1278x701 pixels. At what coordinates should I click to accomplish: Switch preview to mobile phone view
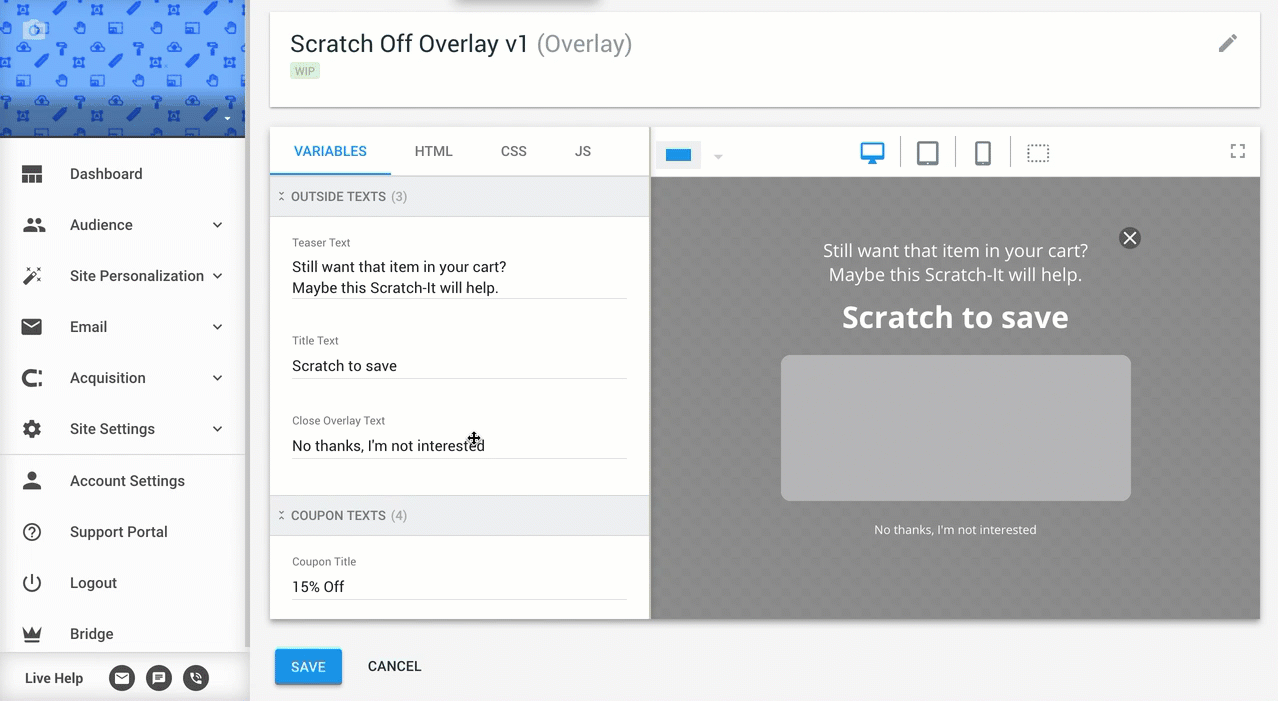click(x=983, y=153)
